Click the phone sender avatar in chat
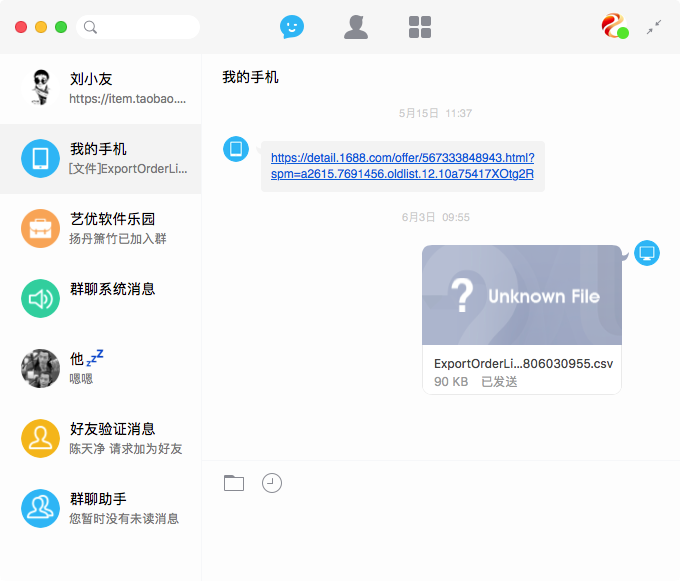Screen dimensions: 680x581 coord(236,149)
